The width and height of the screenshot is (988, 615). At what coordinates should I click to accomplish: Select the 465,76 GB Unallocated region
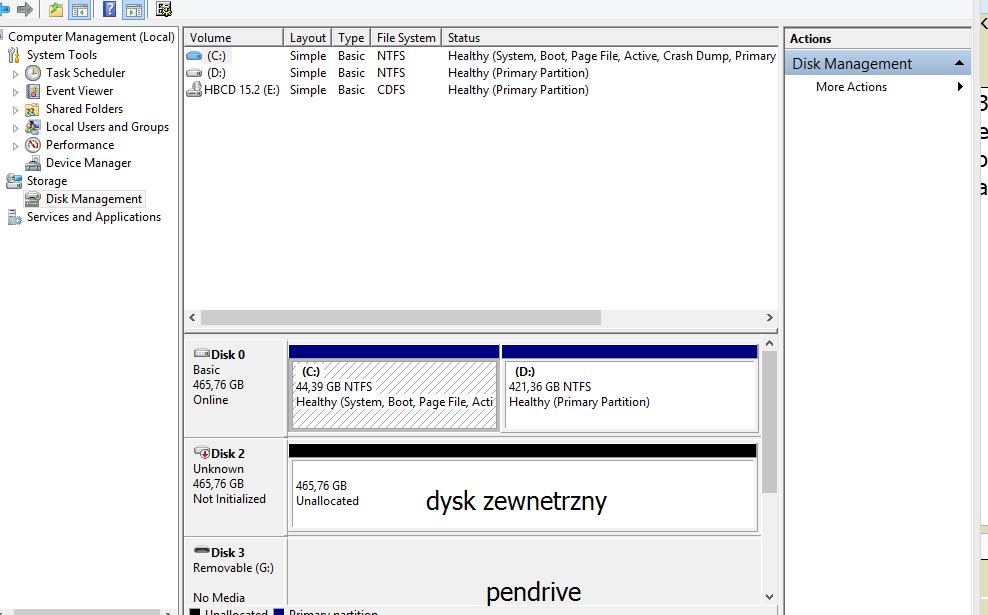pos(523,494)
